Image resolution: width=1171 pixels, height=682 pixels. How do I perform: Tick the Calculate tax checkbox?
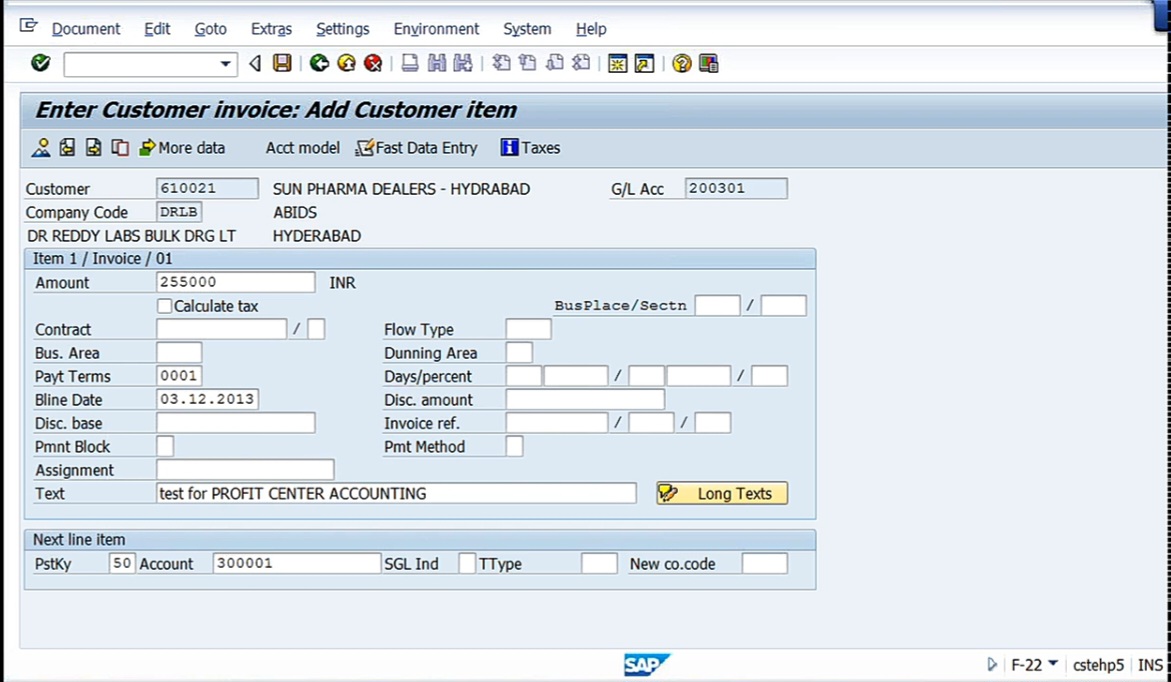(x=164, y=306)
